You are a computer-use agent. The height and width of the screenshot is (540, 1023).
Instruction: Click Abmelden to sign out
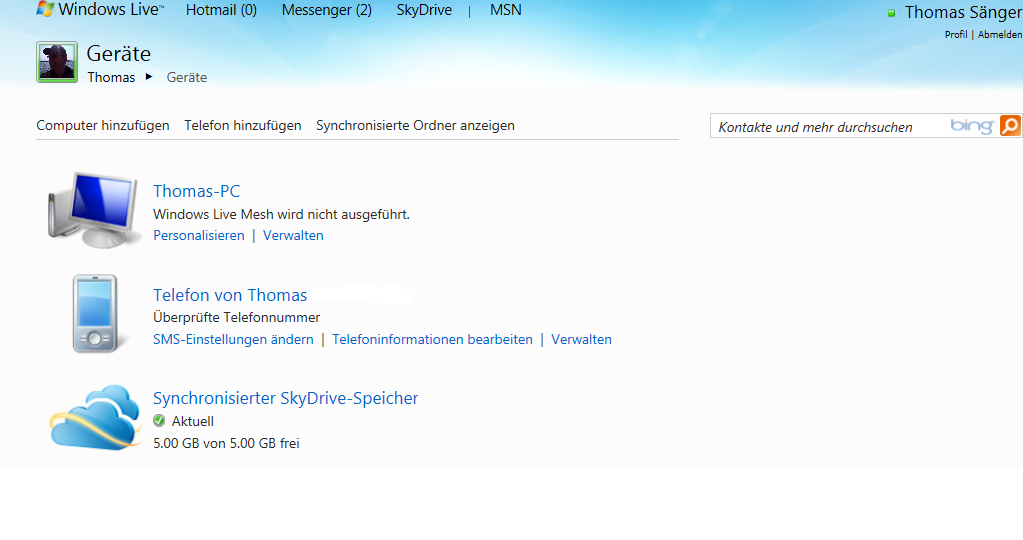[1000, 35]
